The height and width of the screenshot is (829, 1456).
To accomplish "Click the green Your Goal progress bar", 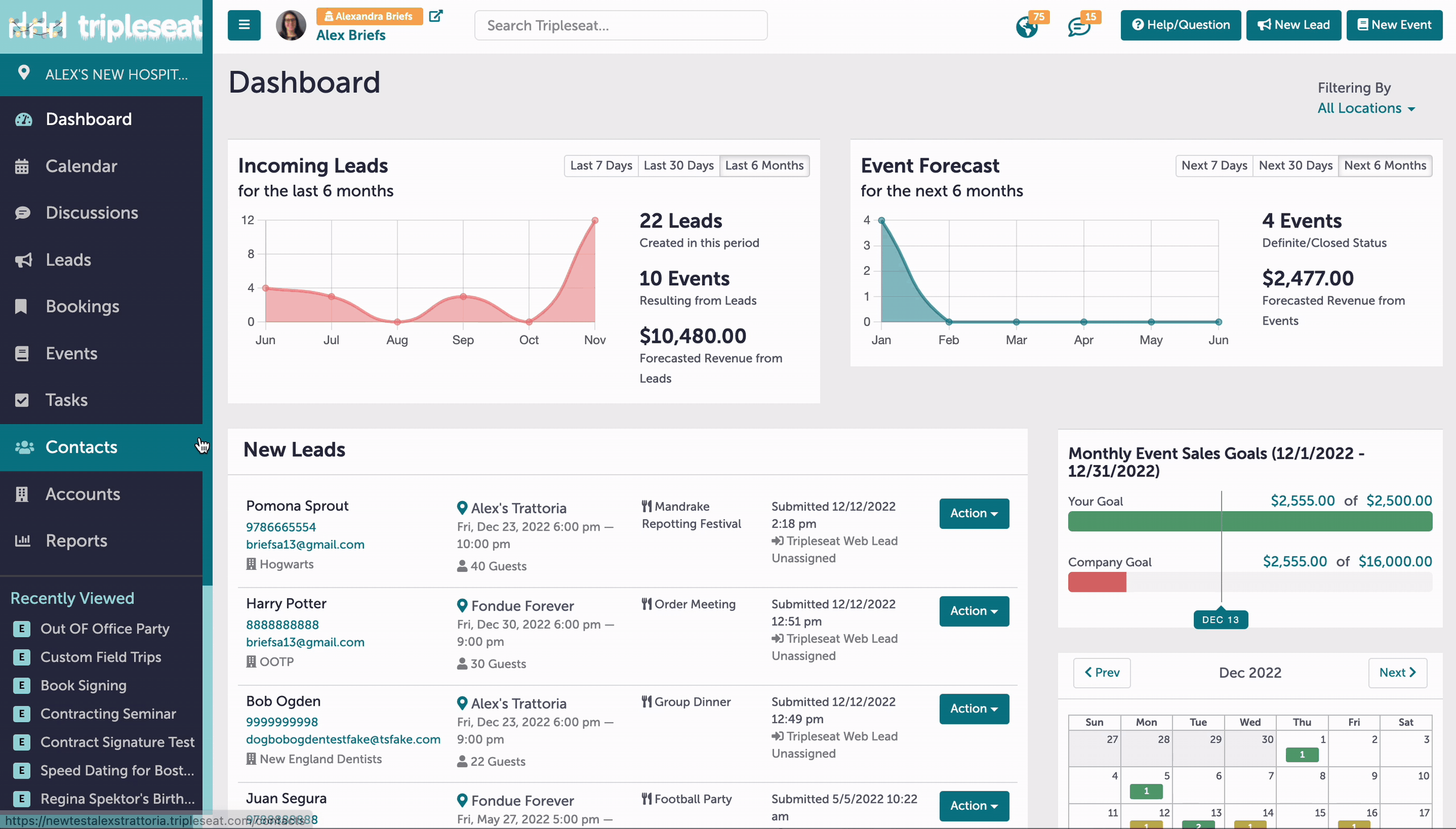I will point(1250,521).
